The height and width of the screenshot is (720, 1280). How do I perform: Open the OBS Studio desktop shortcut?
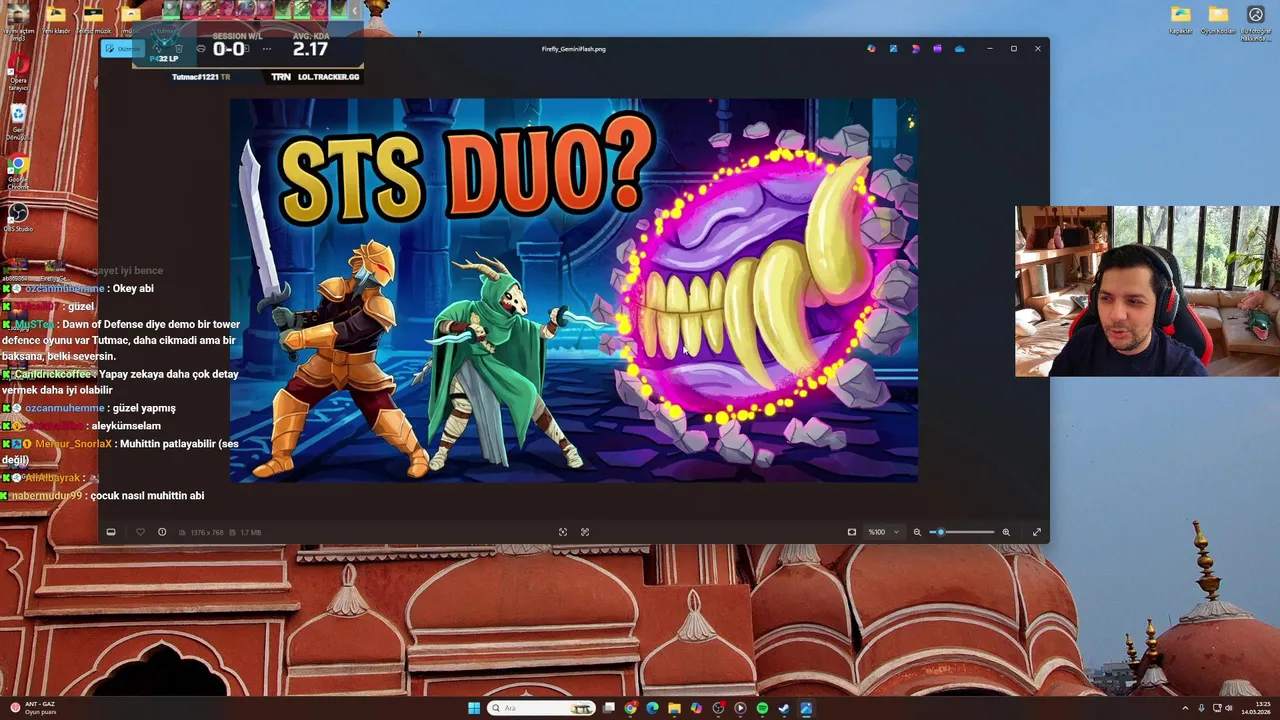[x=18, y=217]
